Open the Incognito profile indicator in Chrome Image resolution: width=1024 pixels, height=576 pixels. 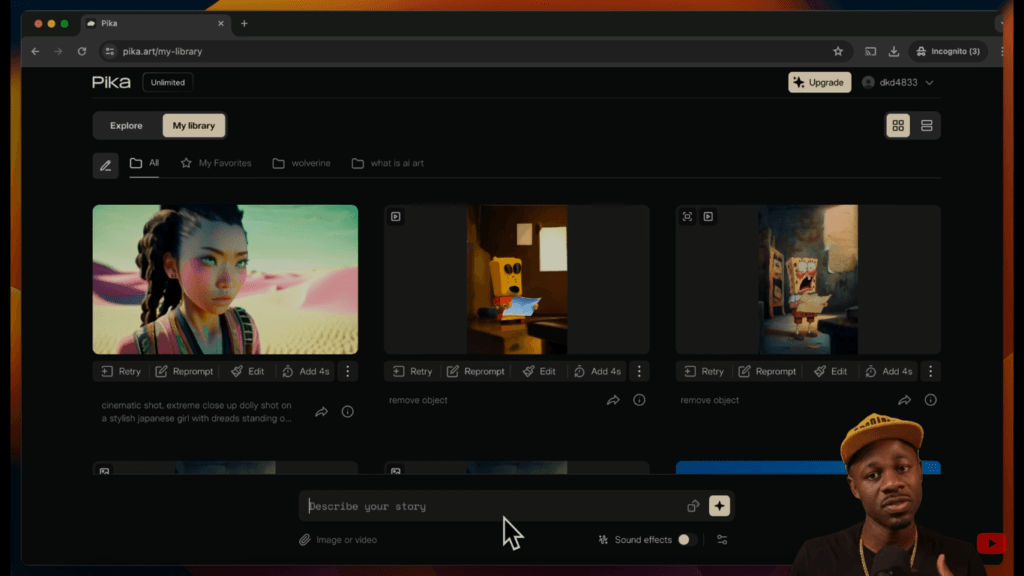click(947, 50)
